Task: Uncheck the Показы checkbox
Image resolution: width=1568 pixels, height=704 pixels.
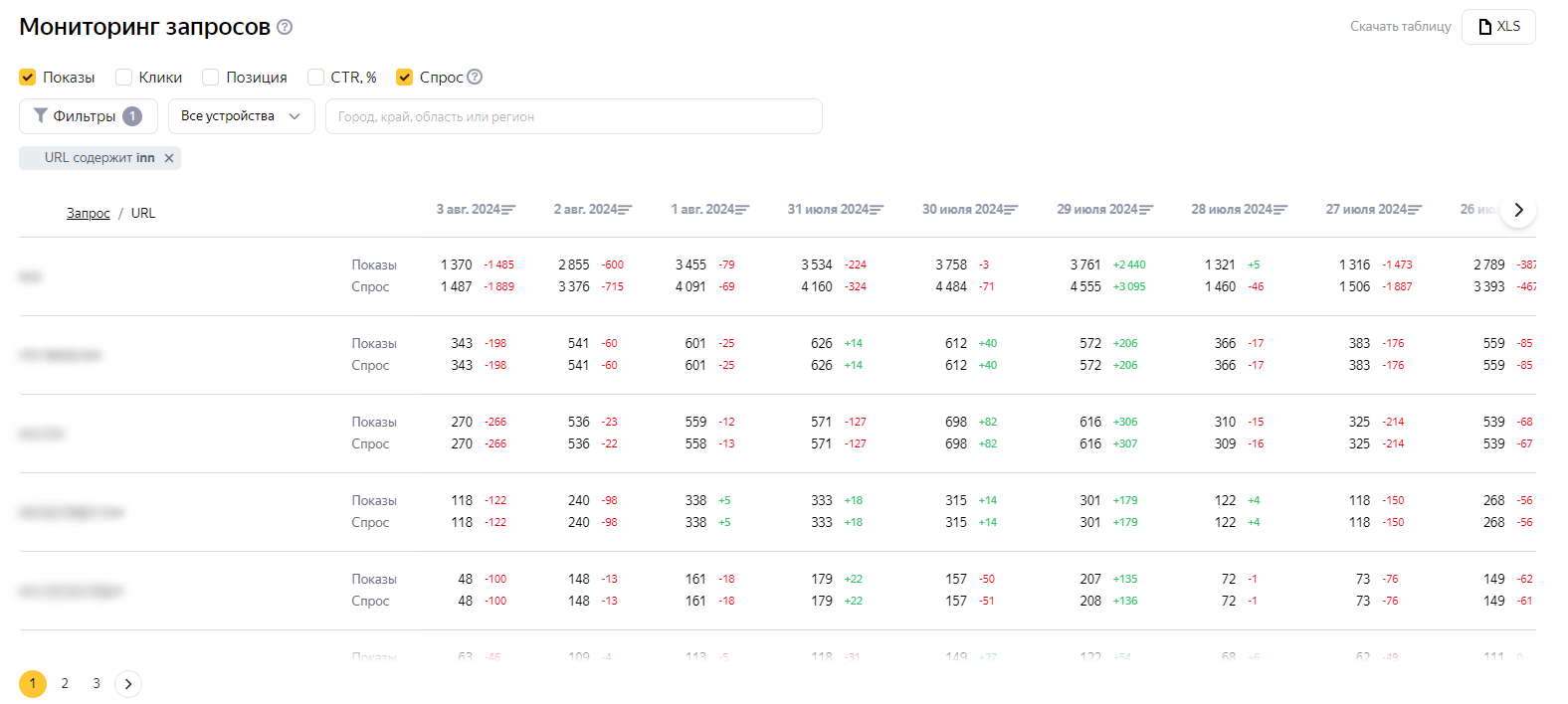Action: tap(28, 78)
